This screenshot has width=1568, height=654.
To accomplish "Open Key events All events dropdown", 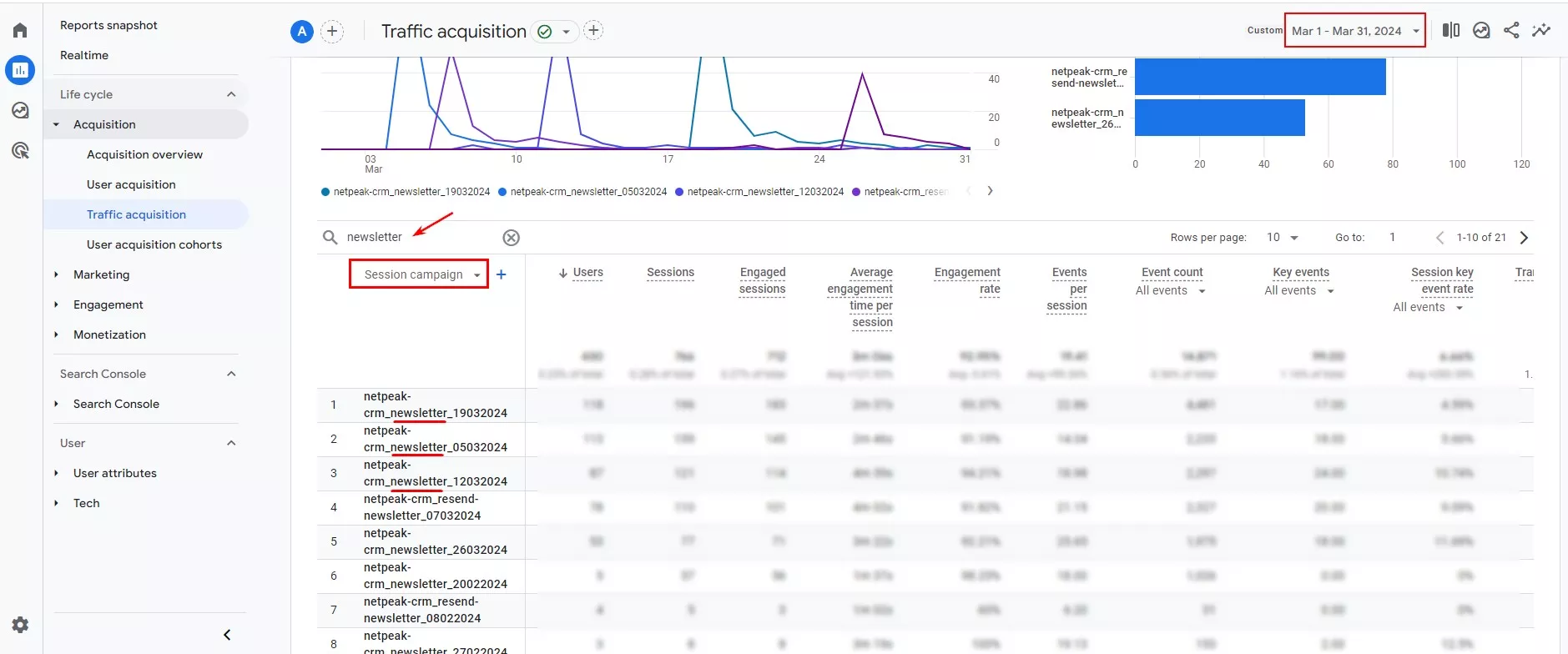I will coord(1299,290).
